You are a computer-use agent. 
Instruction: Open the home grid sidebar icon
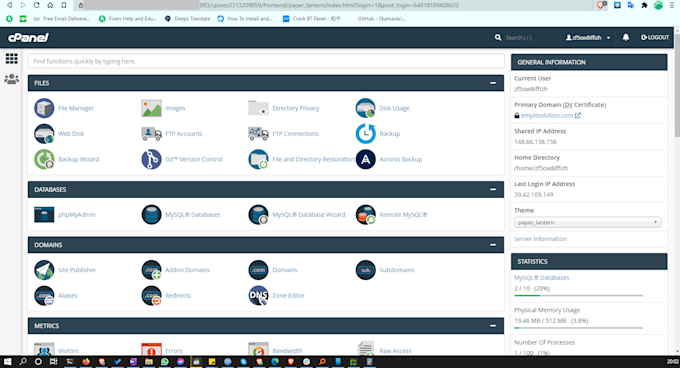12,58
